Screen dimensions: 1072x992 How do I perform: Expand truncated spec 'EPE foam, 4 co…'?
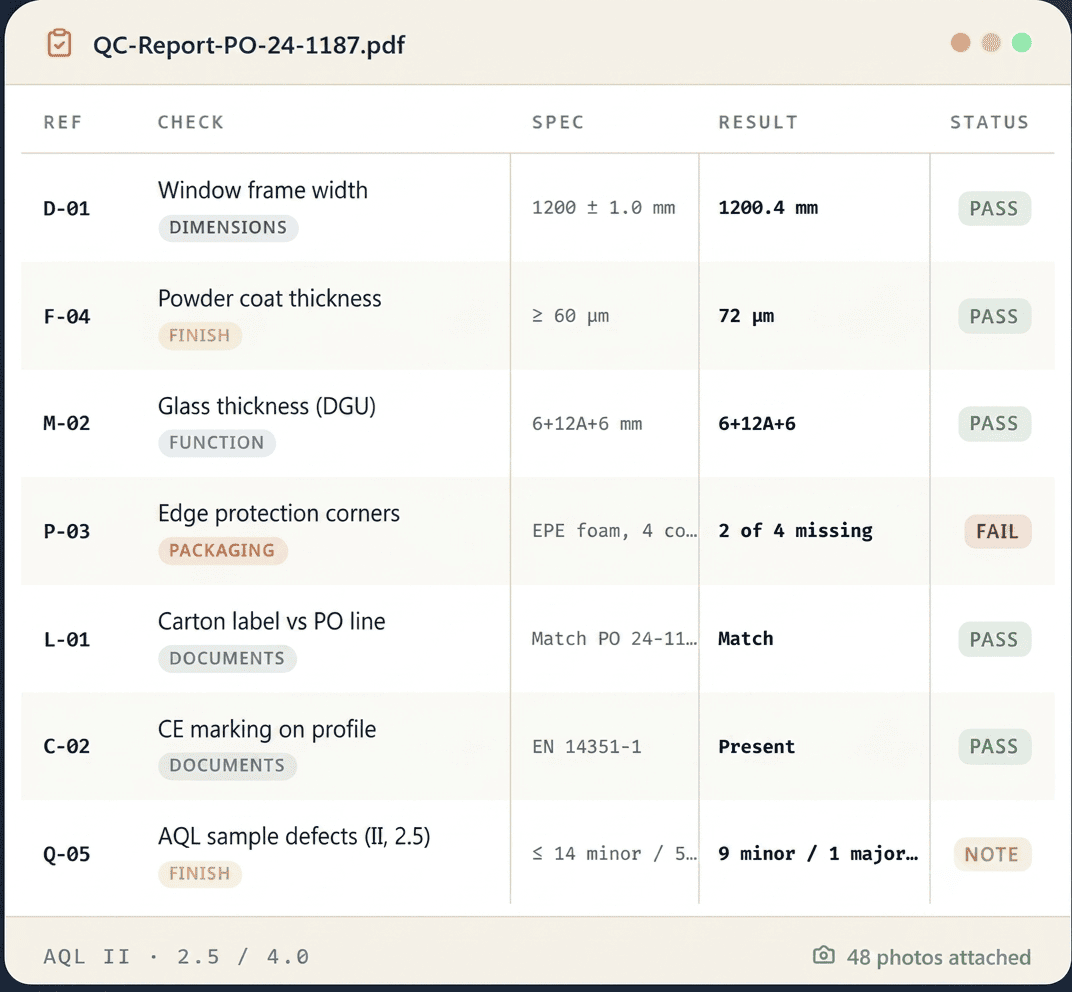(615, 531)
